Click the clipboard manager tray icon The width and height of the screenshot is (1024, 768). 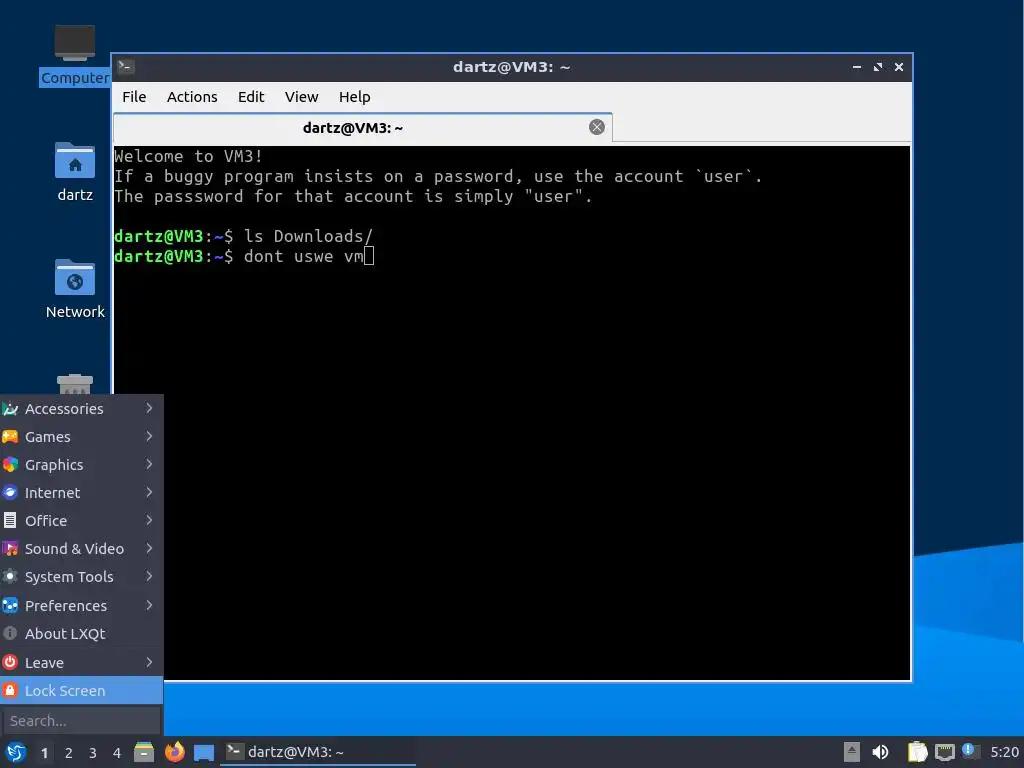(x=918, y=752)
